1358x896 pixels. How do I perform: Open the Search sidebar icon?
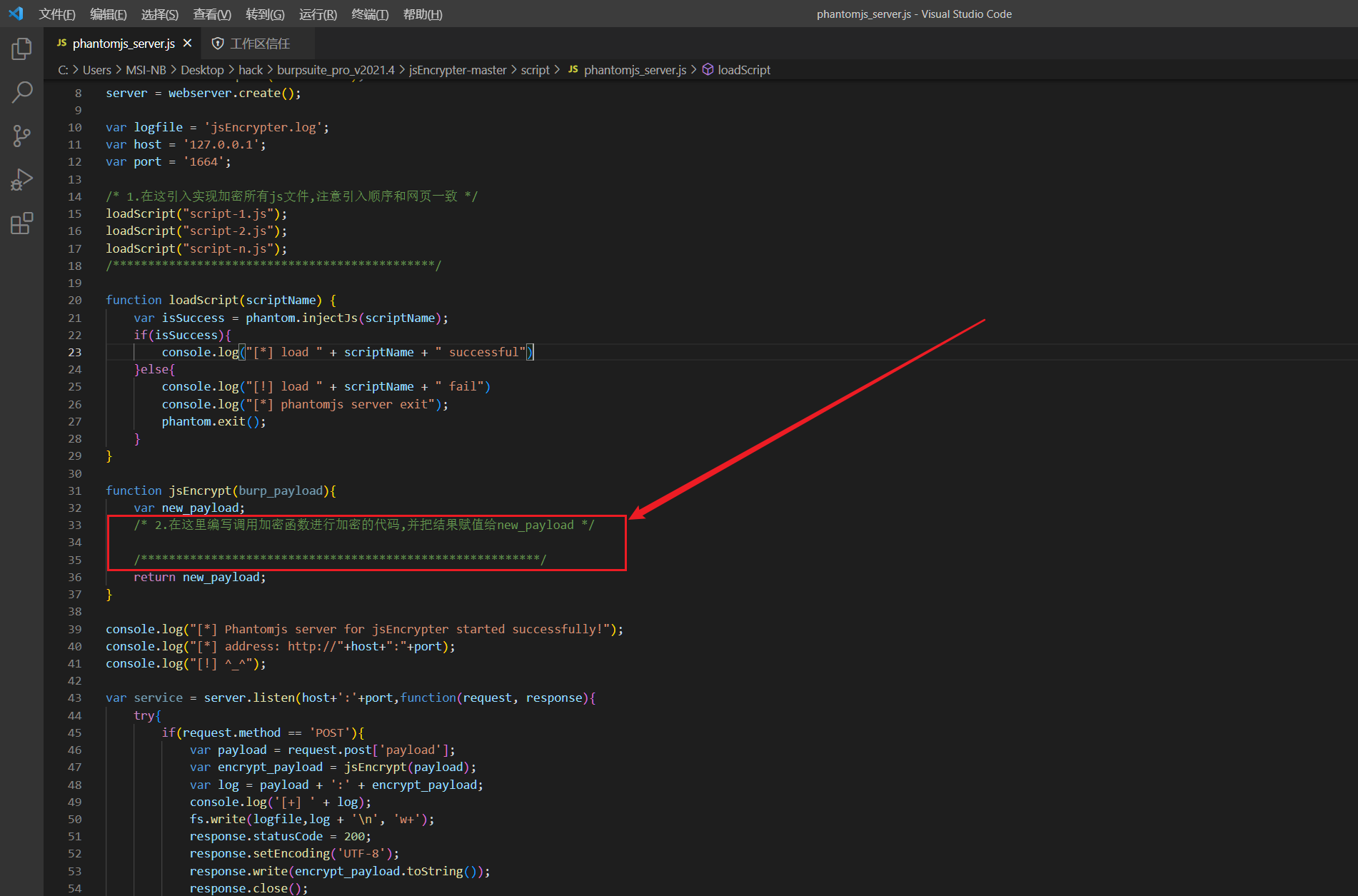click(x=21, y=92)
